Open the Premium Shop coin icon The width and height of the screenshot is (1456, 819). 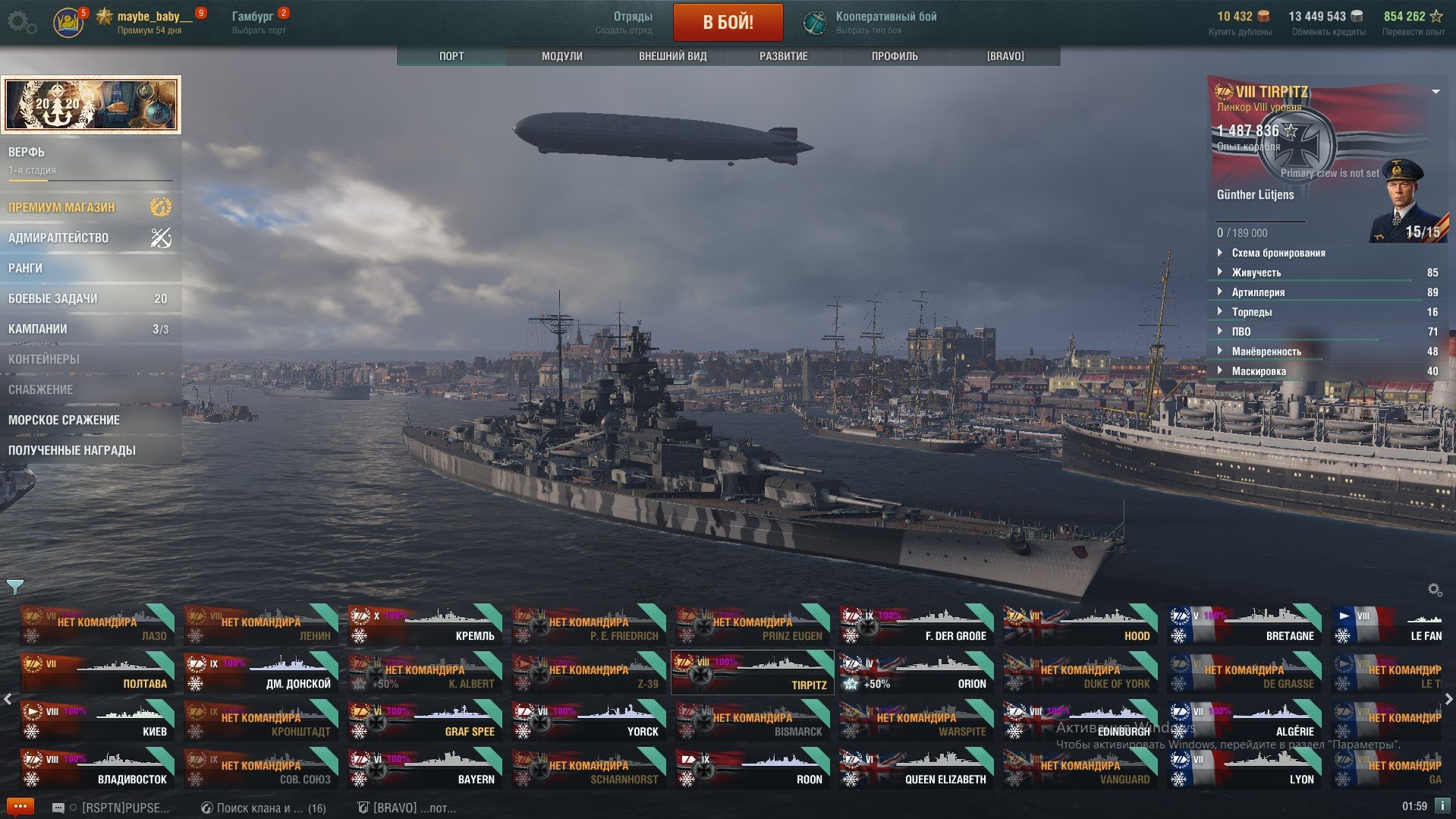click(x=161, y=207)
